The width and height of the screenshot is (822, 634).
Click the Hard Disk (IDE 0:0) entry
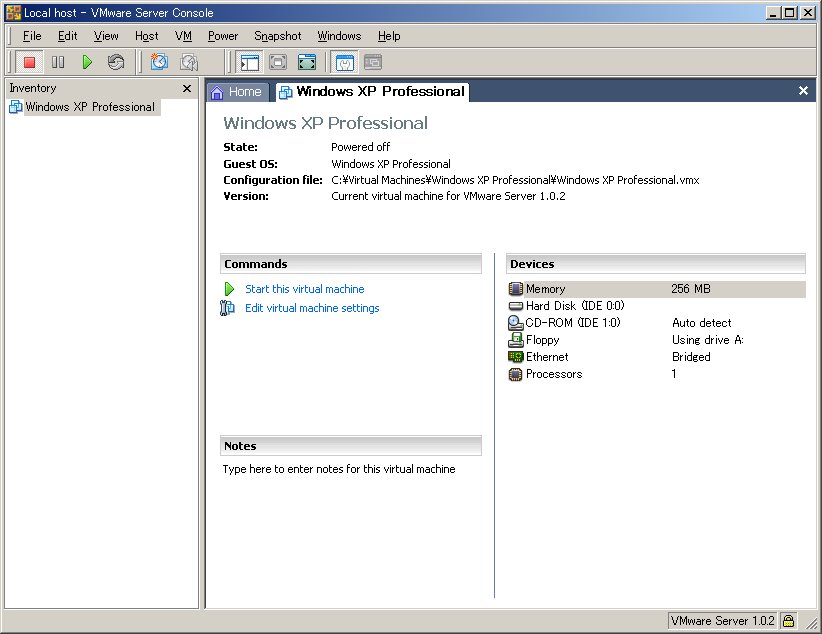coord(575,306)
